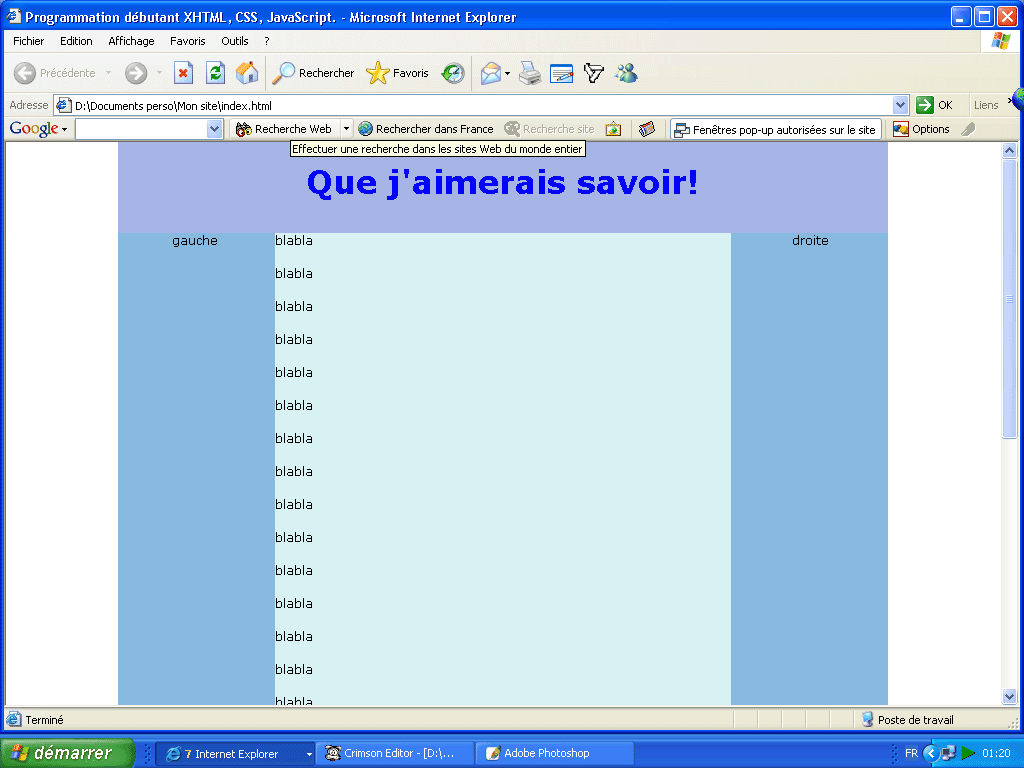Enable the Google highlighter pen
1024x768 pixels.
967,128
